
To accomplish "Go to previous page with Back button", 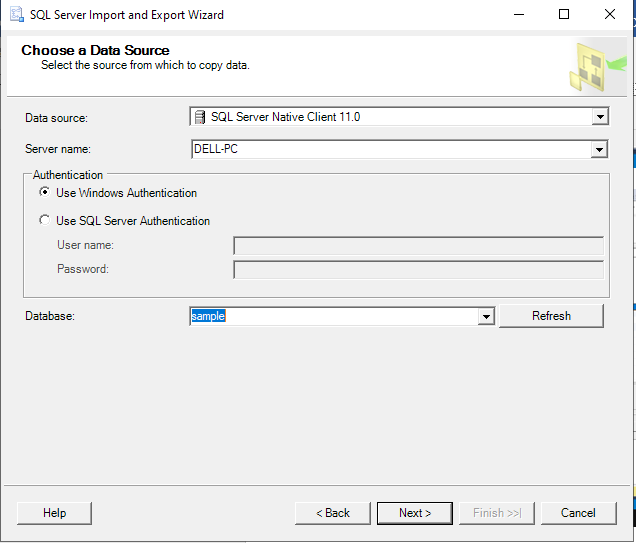I will coord(333,513).
